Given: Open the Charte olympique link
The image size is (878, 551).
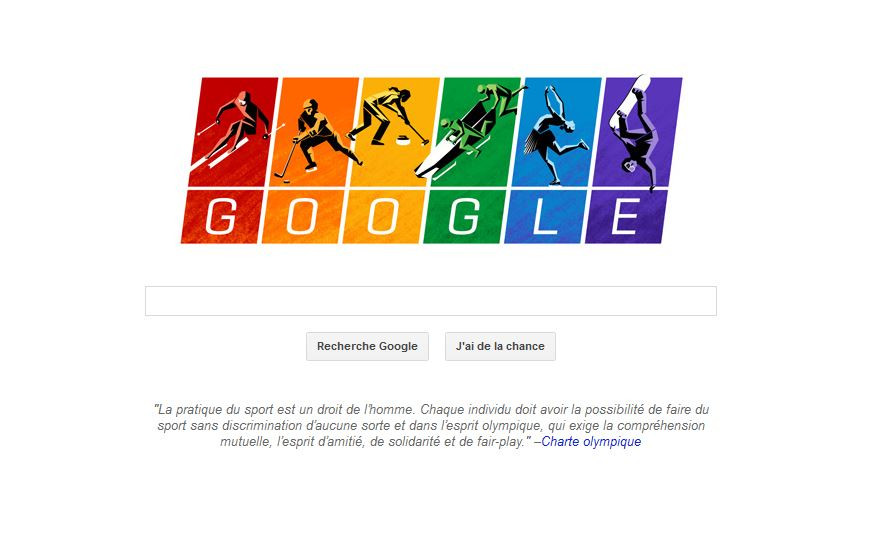Looking at the screenshot, I should (x=591, y=442).
